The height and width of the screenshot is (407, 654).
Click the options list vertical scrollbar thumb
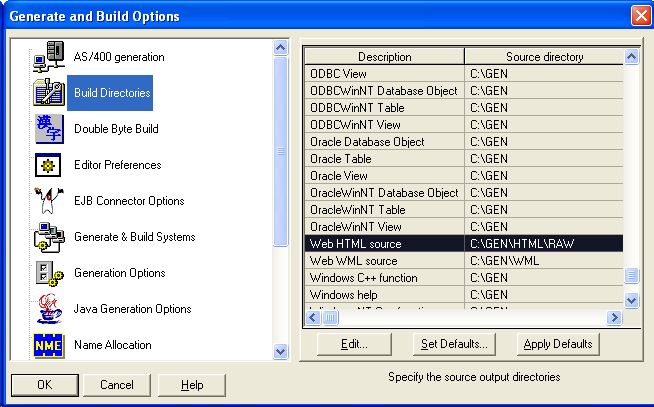click(x=280, y=151)
